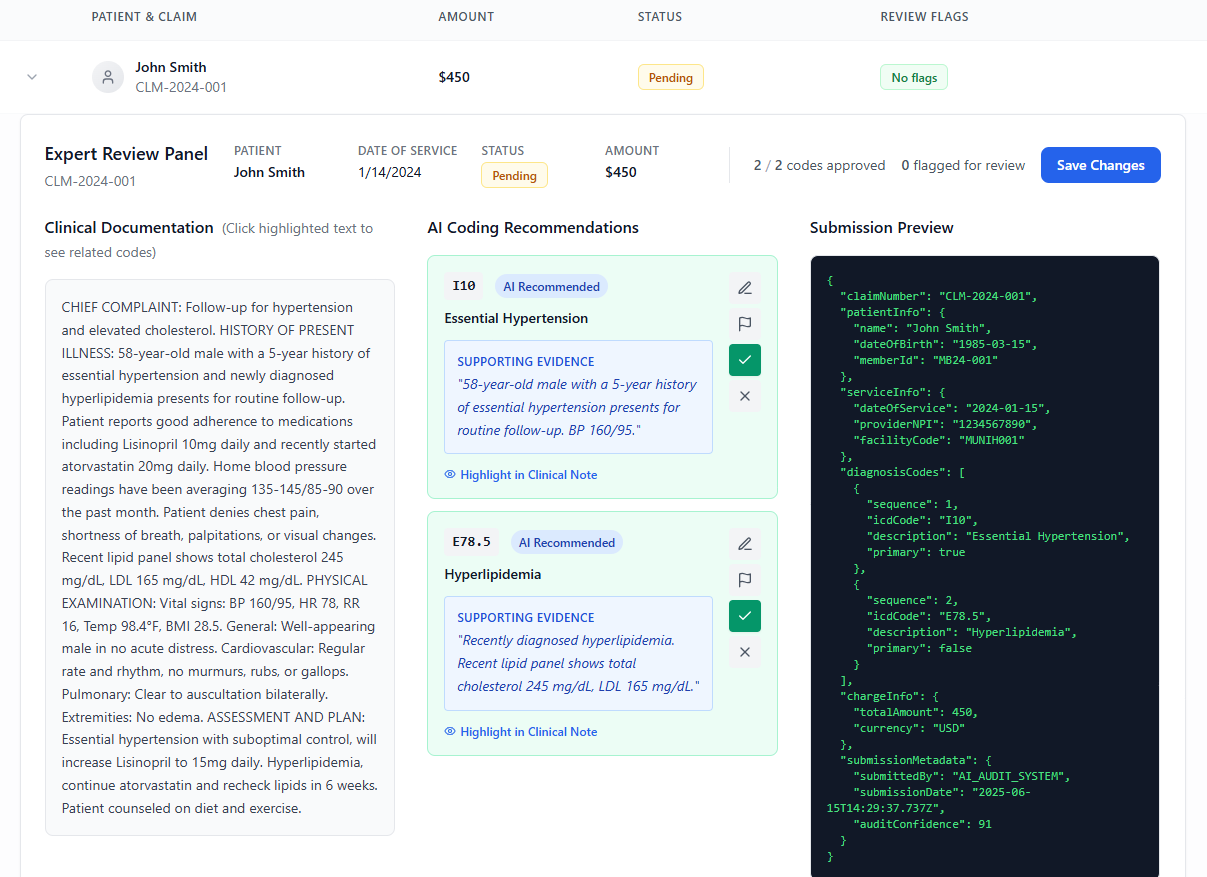Click the REVIEW FLAGS column header
The height and width of the screenshot is (877, 1207).
pyautogui.click(x=924, y=17)
